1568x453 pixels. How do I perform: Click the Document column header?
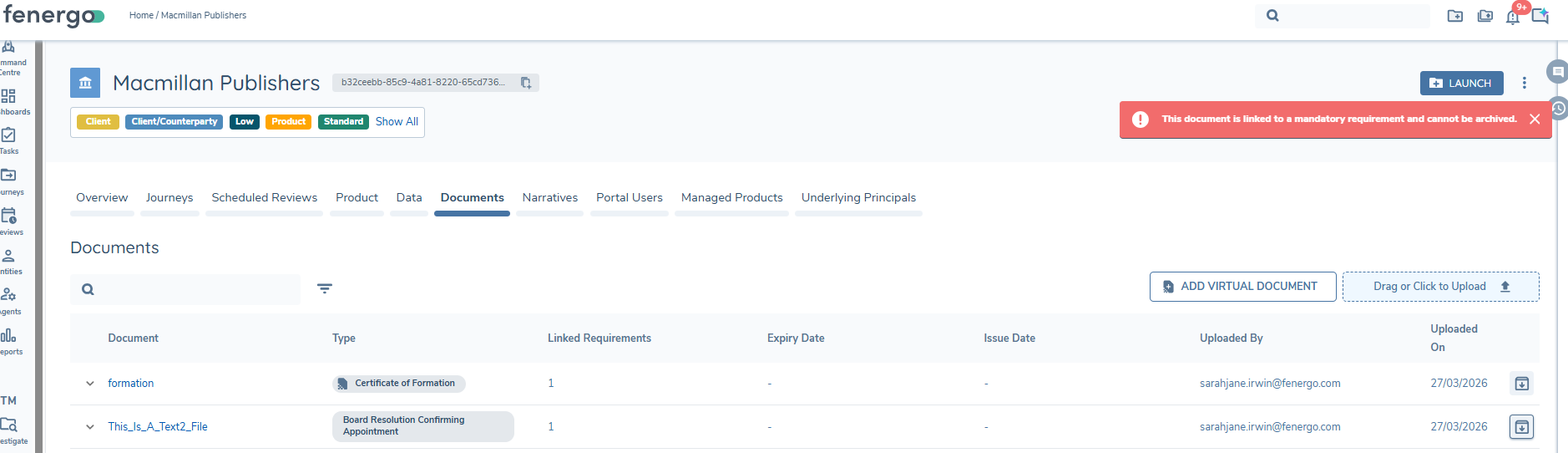point(133,338)
